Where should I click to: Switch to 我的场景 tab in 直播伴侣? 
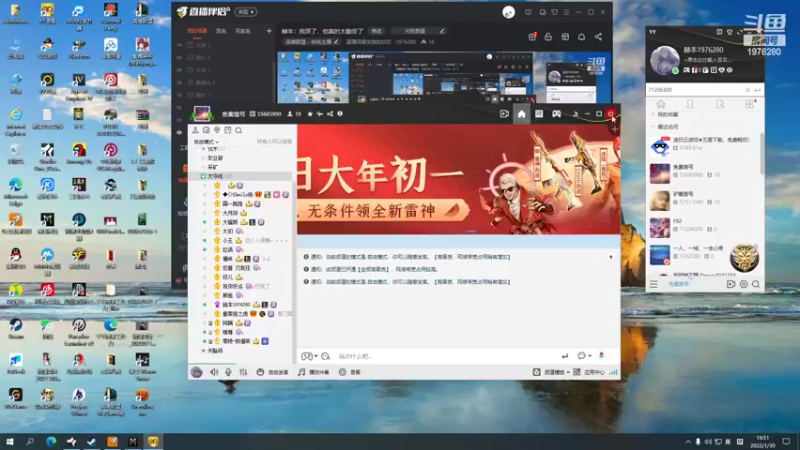click(197, 31)
